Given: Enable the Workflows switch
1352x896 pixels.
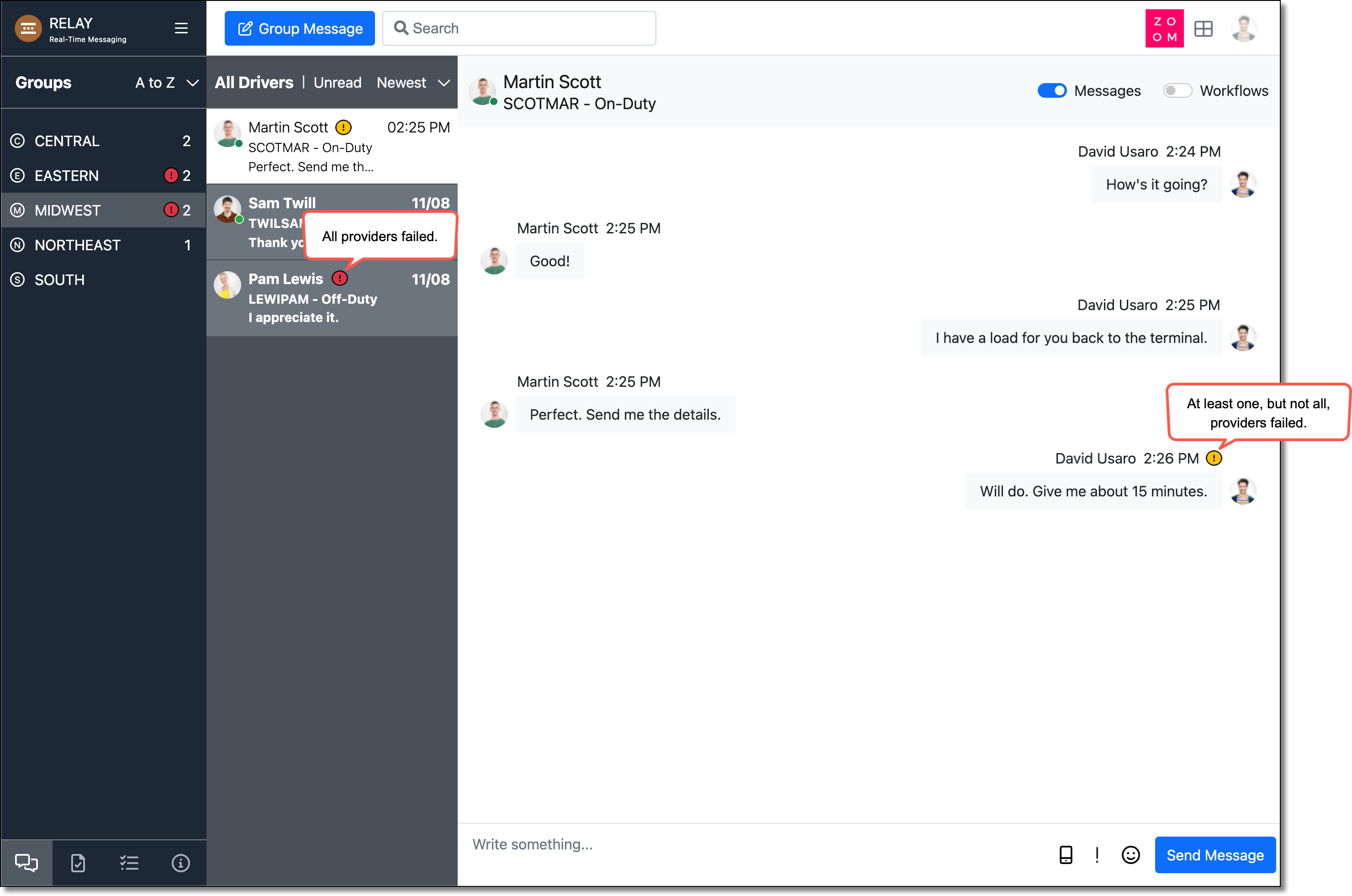Looking at the screenshot, I should pos(1177,91).
